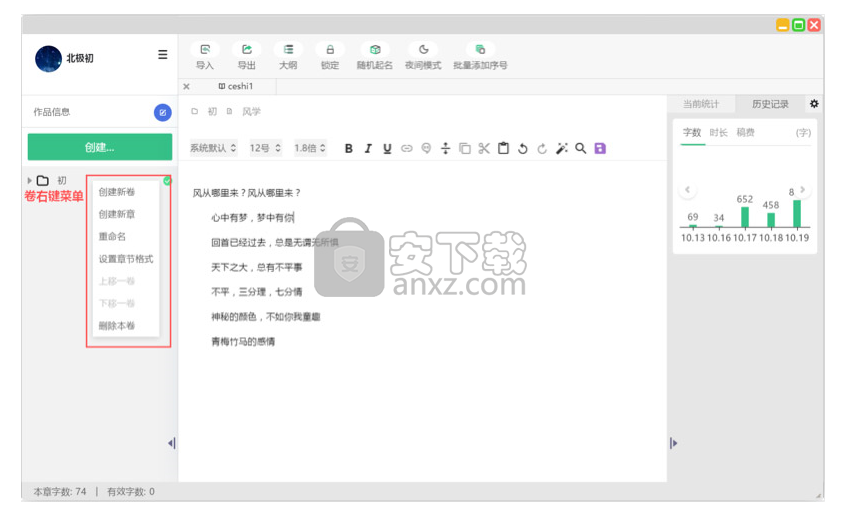Open the hamburger menu next to 北极初
Image resolution: width=844 pixels, height=517 pixels.
163,55
